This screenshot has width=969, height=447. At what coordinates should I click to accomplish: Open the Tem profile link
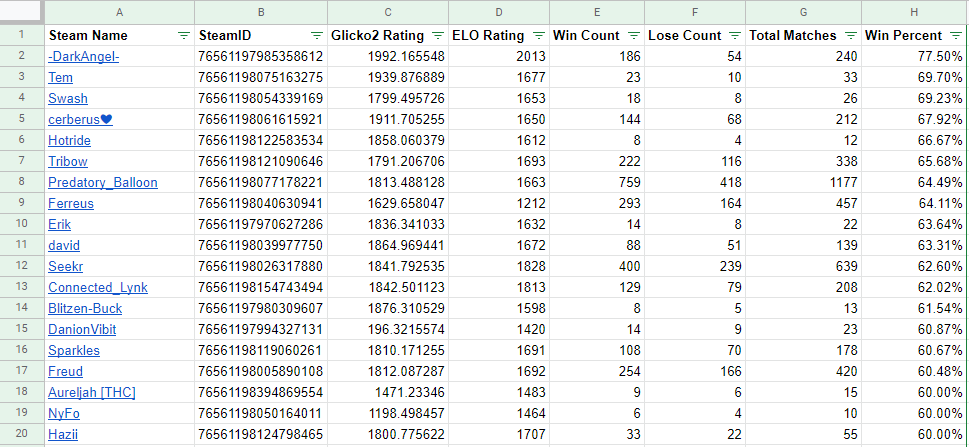point(61,77)
